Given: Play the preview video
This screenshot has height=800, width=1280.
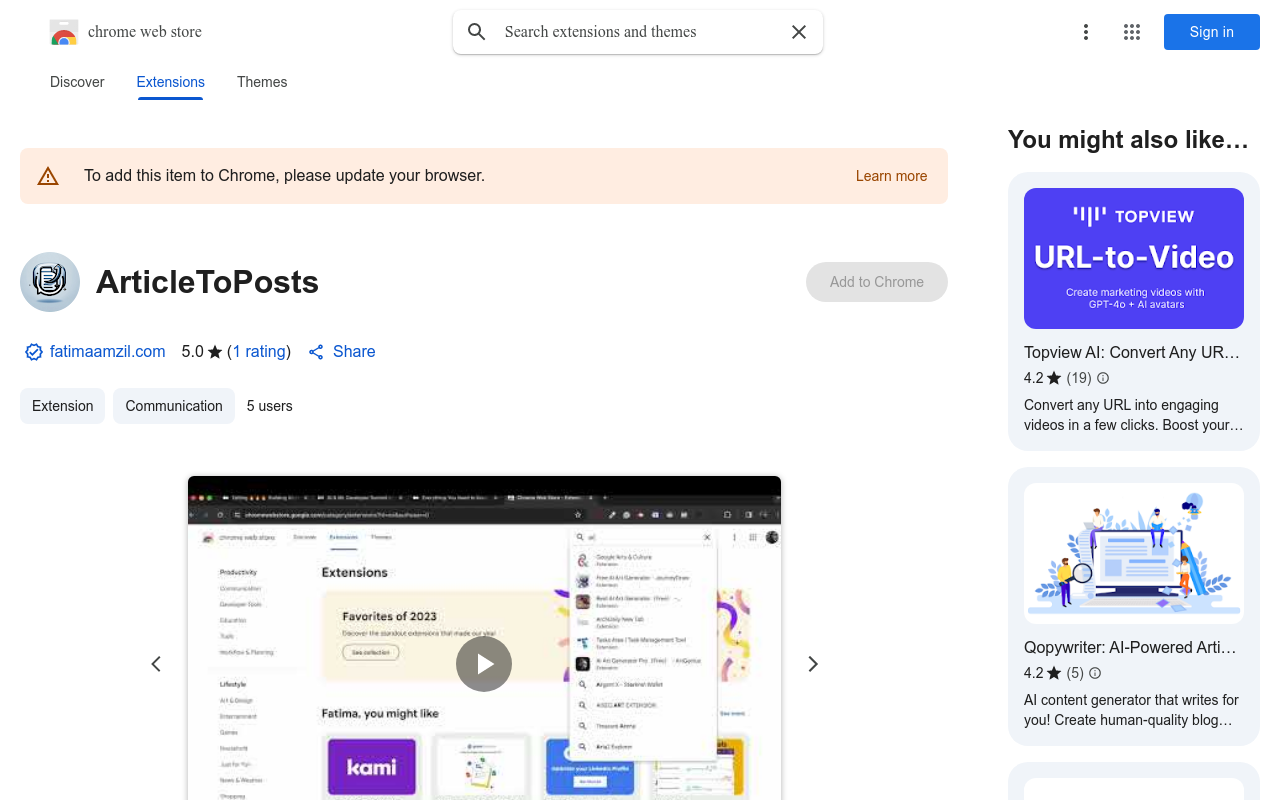Looking at the screenshot, I should coord(484,664).
